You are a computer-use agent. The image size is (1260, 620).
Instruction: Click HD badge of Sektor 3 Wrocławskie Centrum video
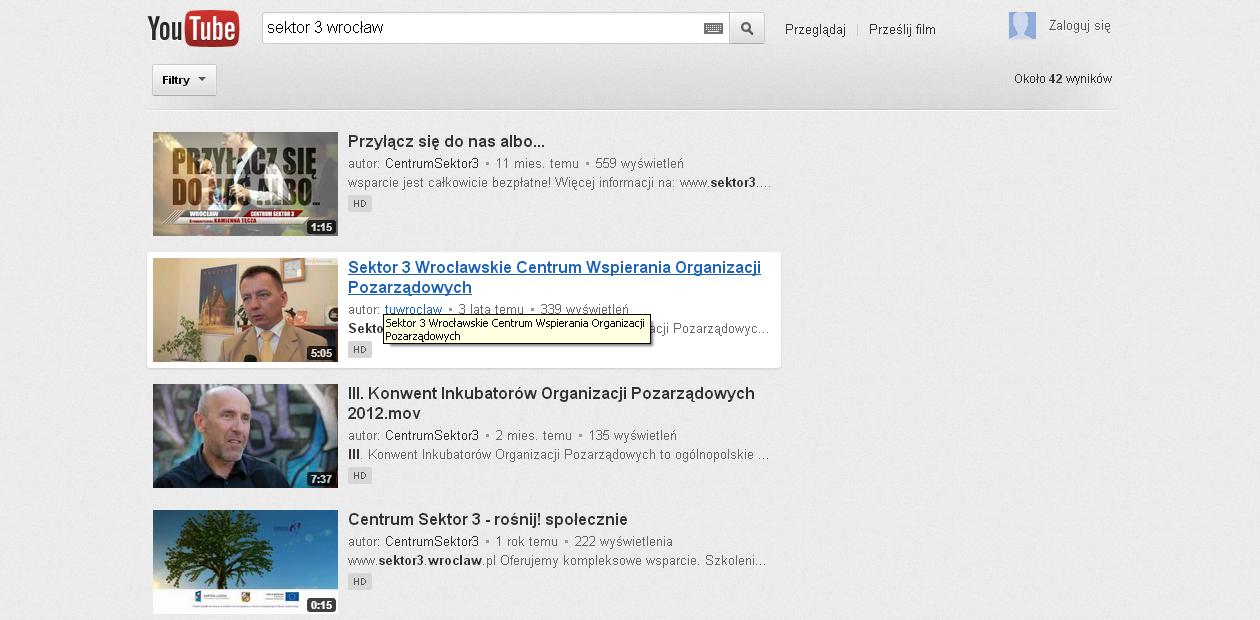click(x=360, y=349)
